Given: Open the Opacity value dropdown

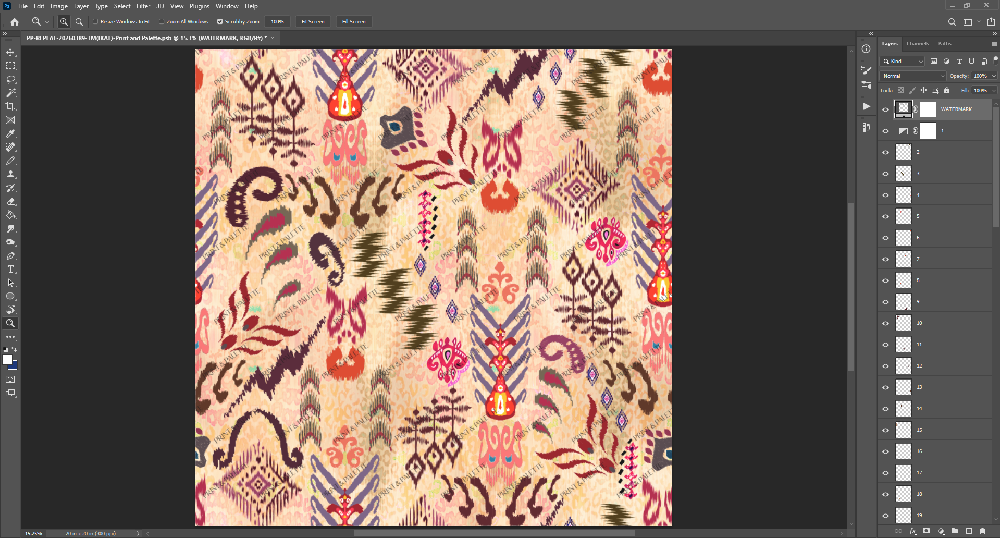Looking at the screenshot, I should (994, 76).
